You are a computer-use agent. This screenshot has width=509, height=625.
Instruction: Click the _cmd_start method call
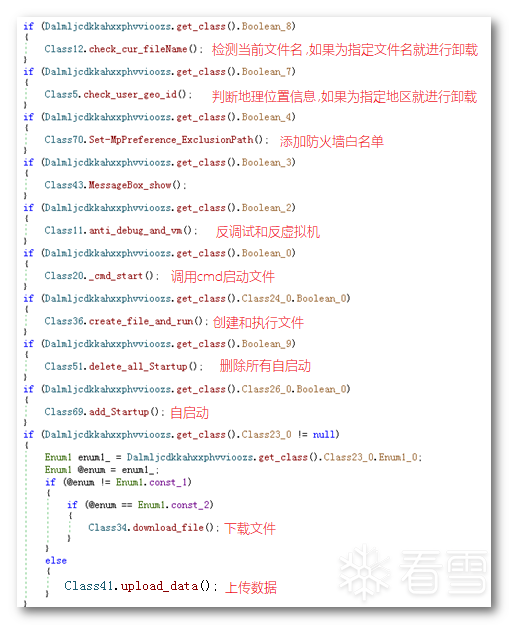(x=116, y=276)
